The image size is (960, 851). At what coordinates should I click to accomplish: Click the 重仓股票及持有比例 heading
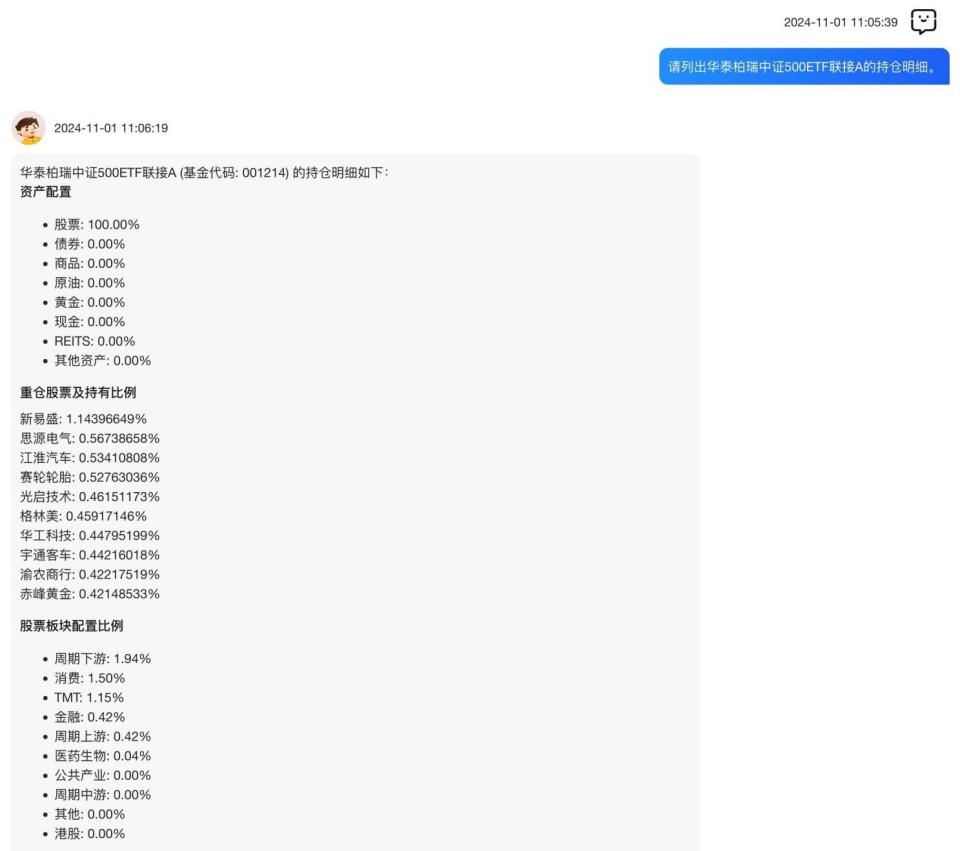(78, 392)
